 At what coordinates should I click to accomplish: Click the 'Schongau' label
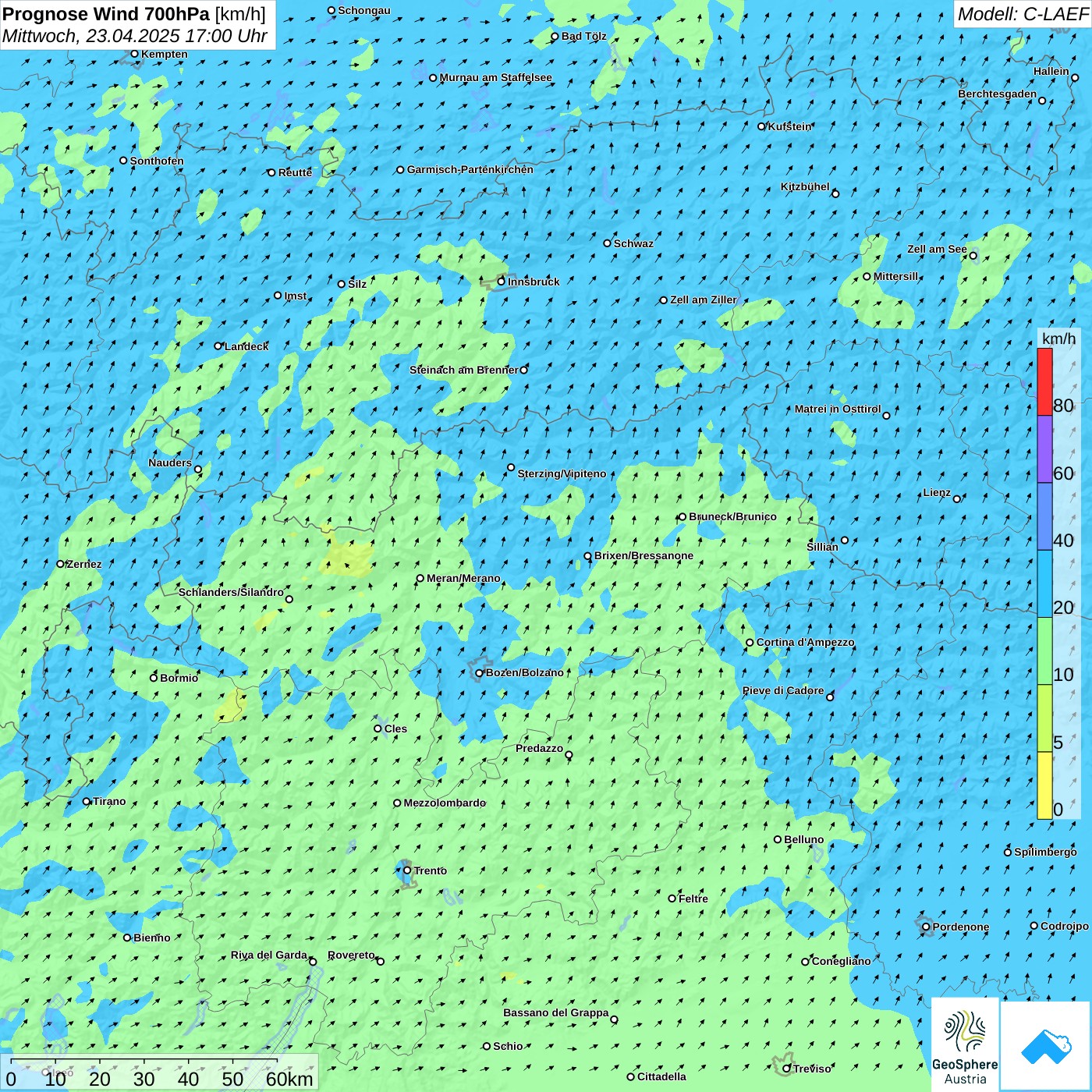click(x=363, y=10)
